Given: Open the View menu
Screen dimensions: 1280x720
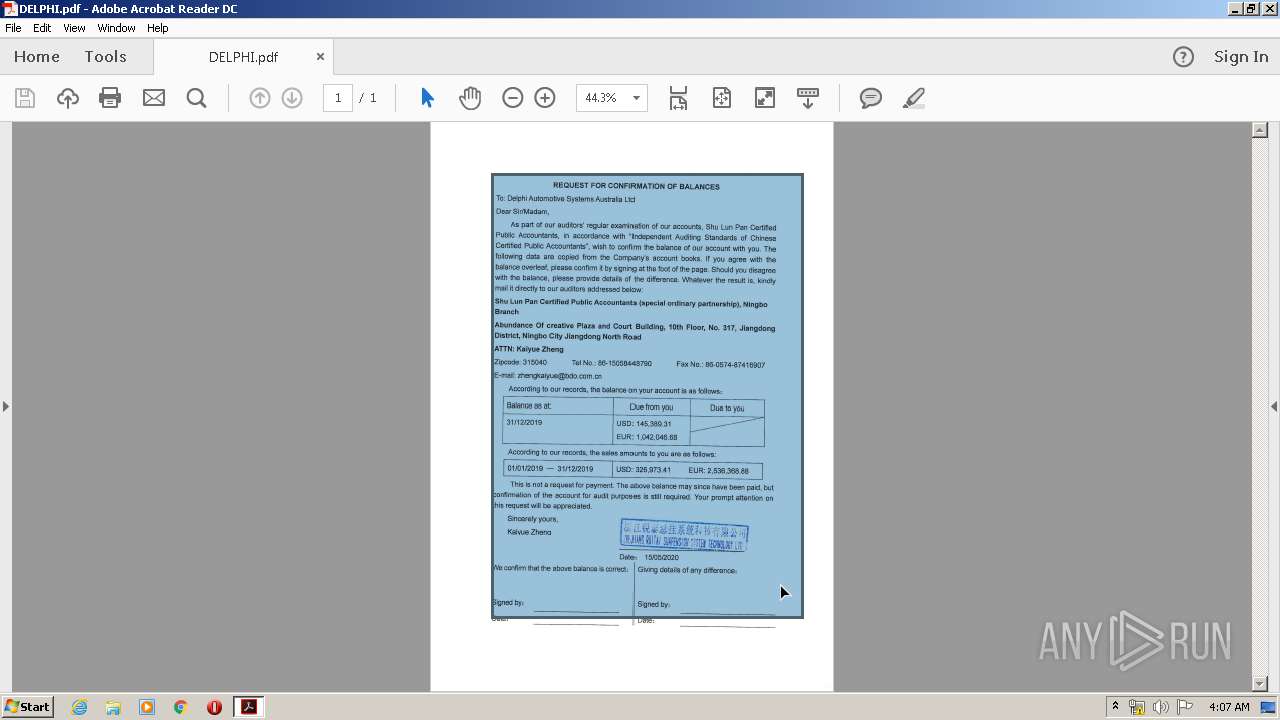Looking at the screenshot, I should tap(74, 28).
